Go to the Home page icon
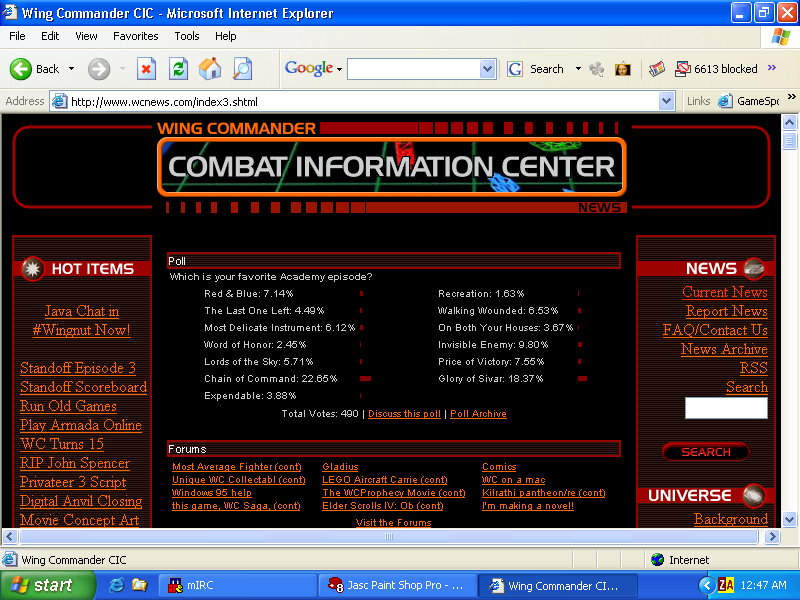800x600 pixels. (210, 69)
